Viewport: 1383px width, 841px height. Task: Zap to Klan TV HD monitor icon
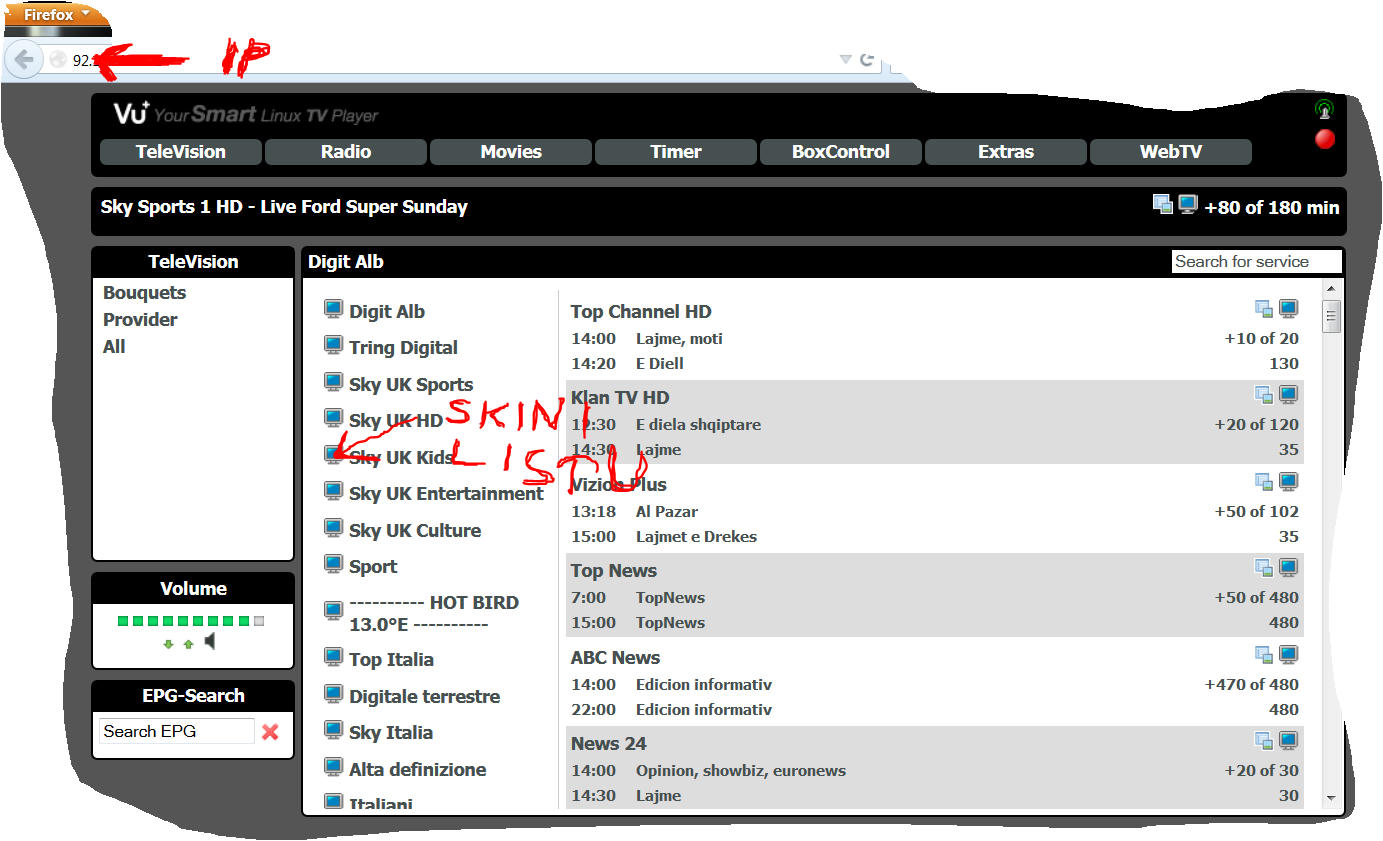(1289, 395)
